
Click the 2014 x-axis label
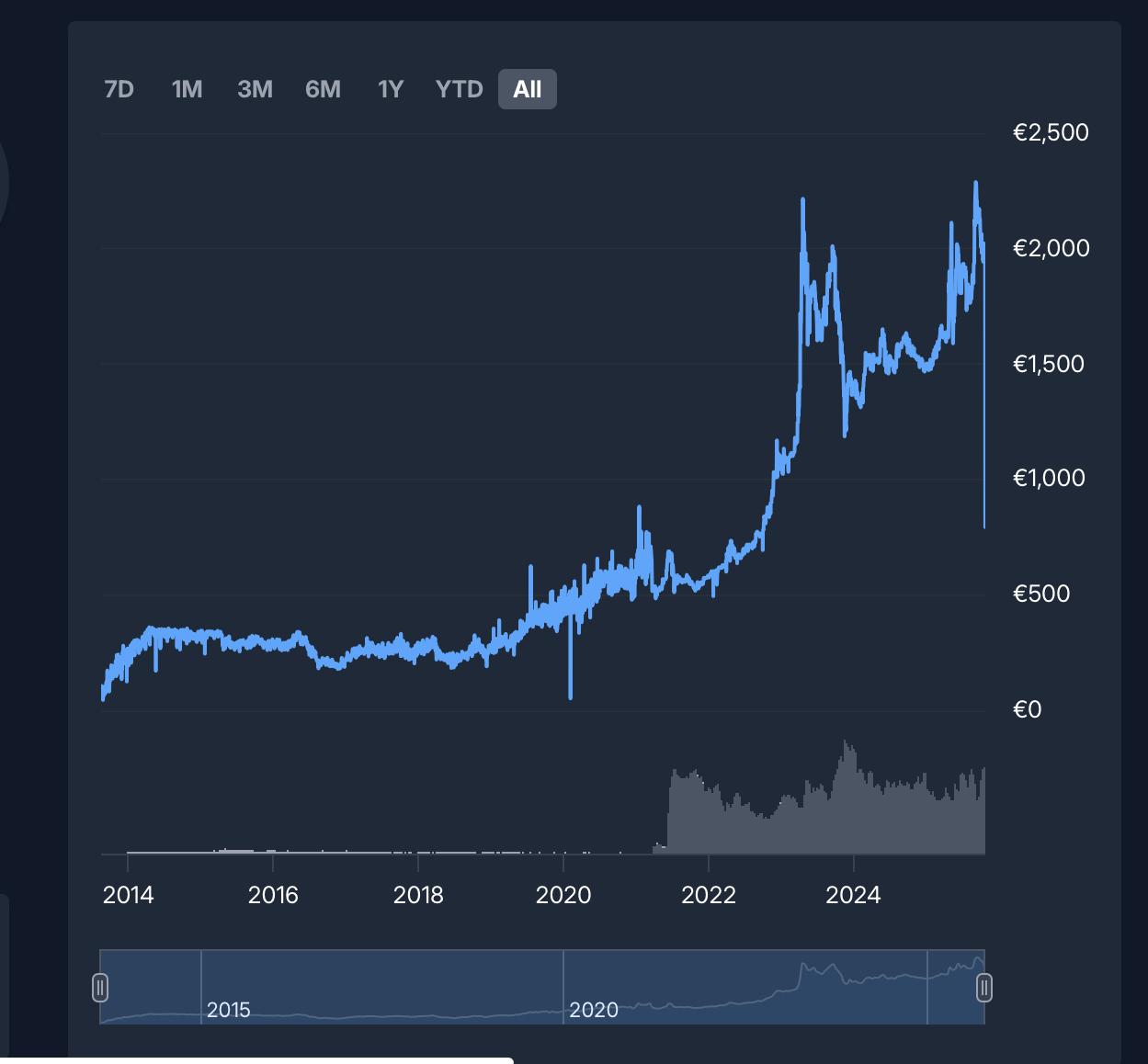128,895
